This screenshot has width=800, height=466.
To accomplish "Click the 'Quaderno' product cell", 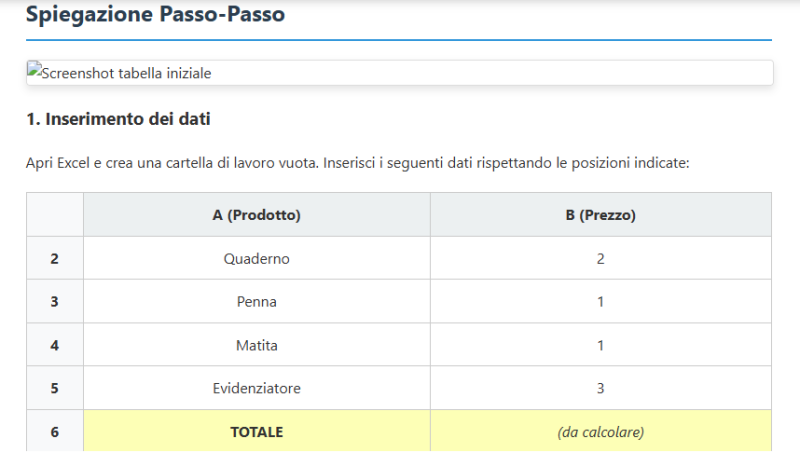I will coord(257,259).
